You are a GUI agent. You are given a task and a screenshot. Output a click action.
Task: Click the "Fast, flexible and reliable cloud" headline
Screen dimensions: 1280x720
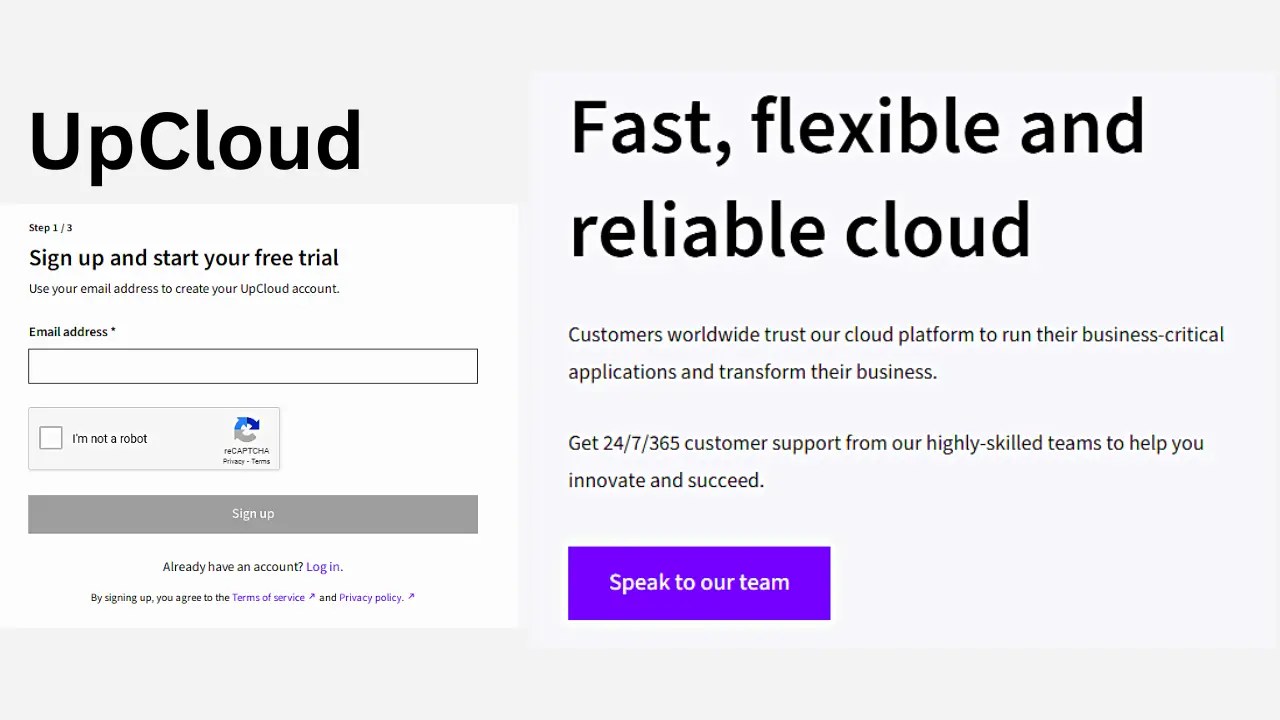[856, 180]
